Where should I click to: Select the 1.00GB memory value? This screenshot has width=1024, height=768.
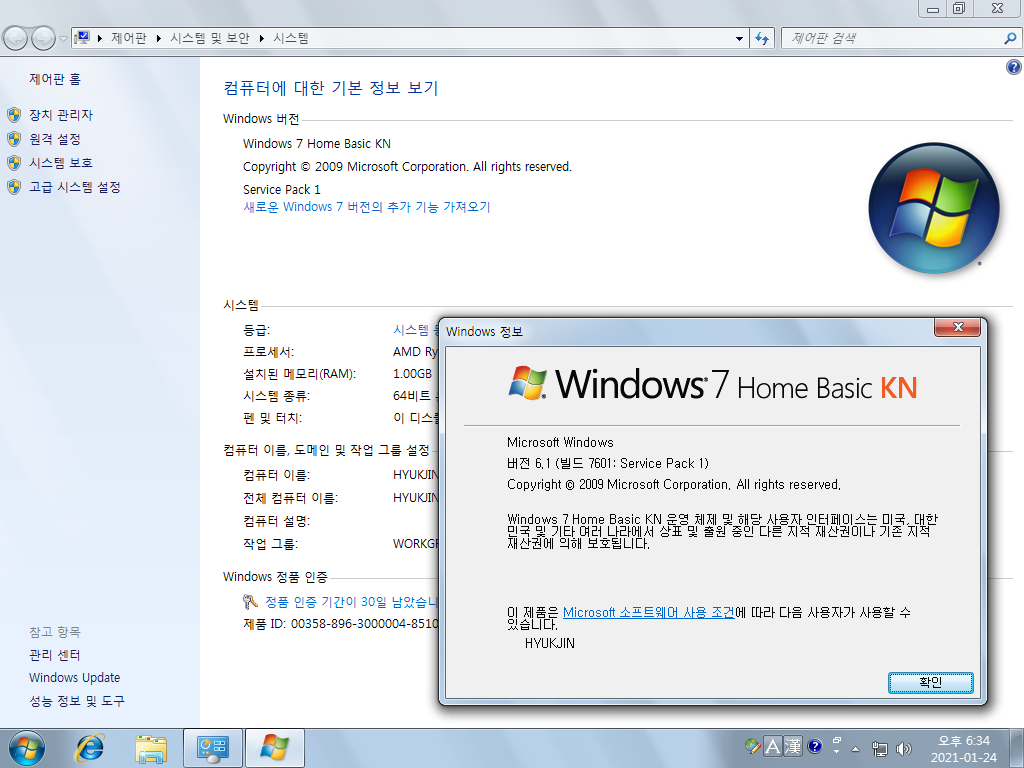point(412,374)
